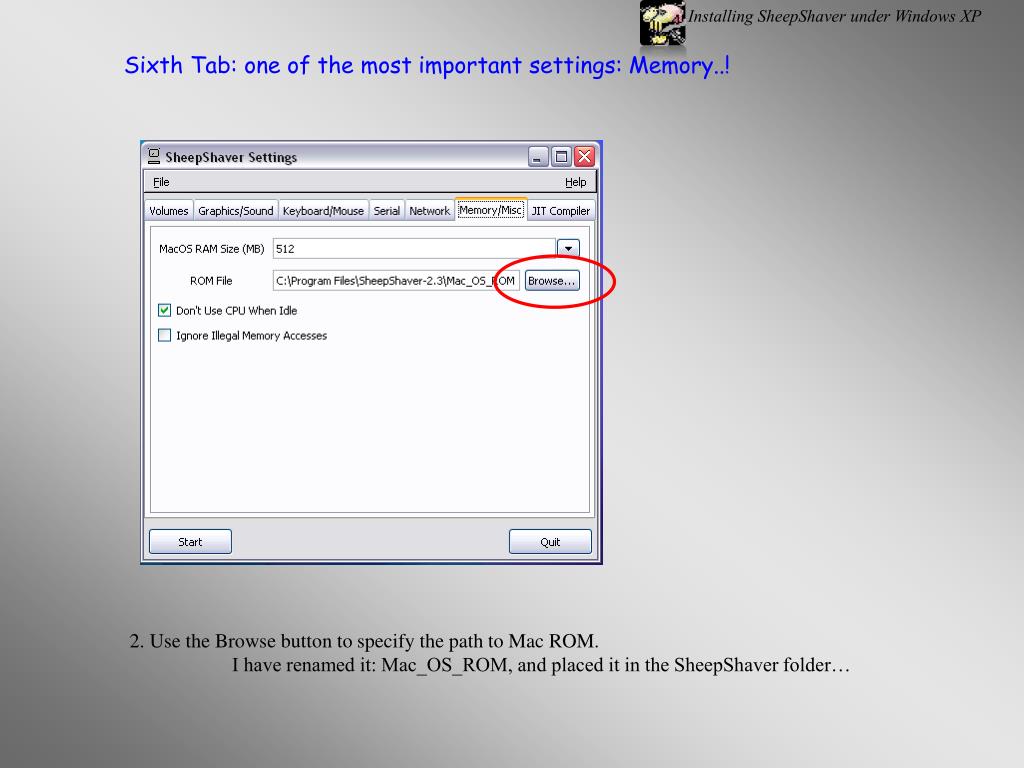Screen dimensions: 1024x768
Task: Click the SheepShaver Settings title bar icon
Action: coord(154,156)
